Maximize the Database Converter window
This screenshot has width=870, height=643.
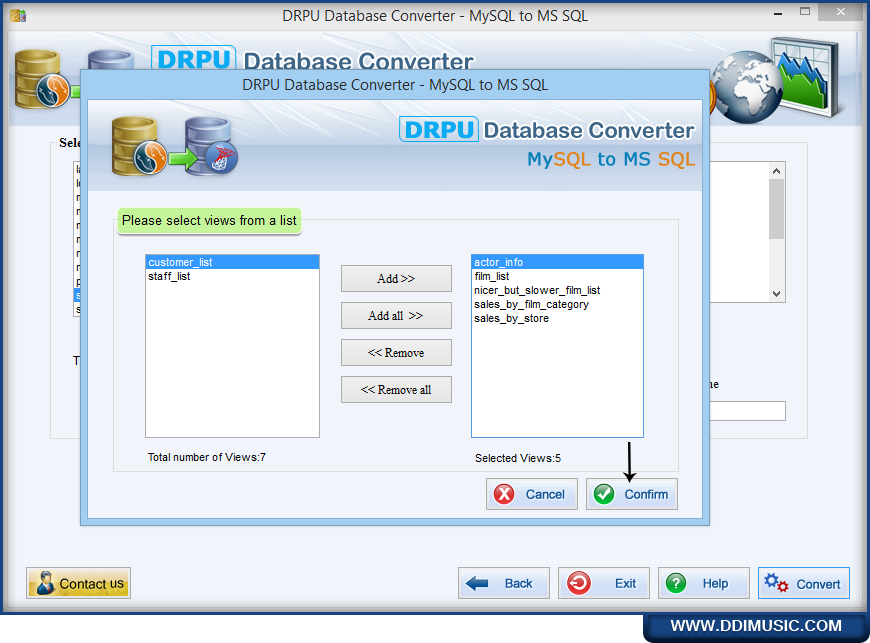pos(805,12)
